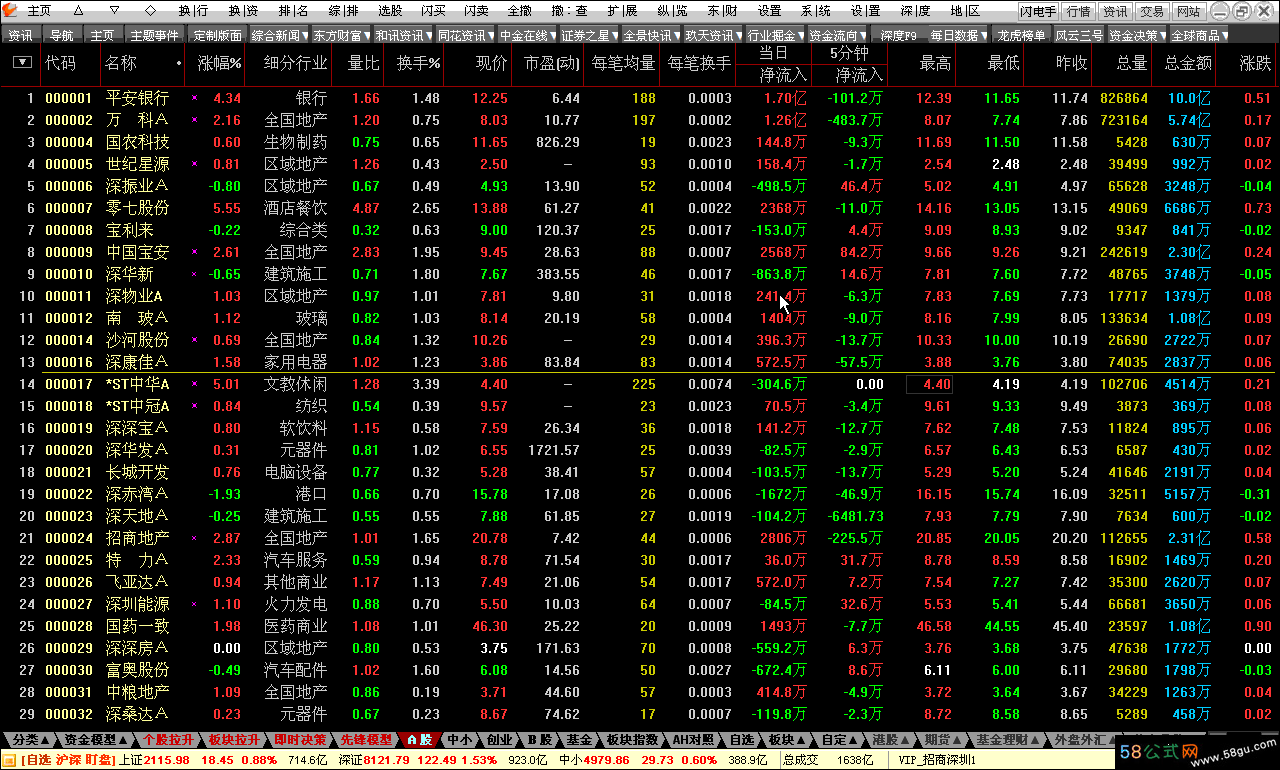Click the up triangle icon in the menu bar

click(77, 10)
